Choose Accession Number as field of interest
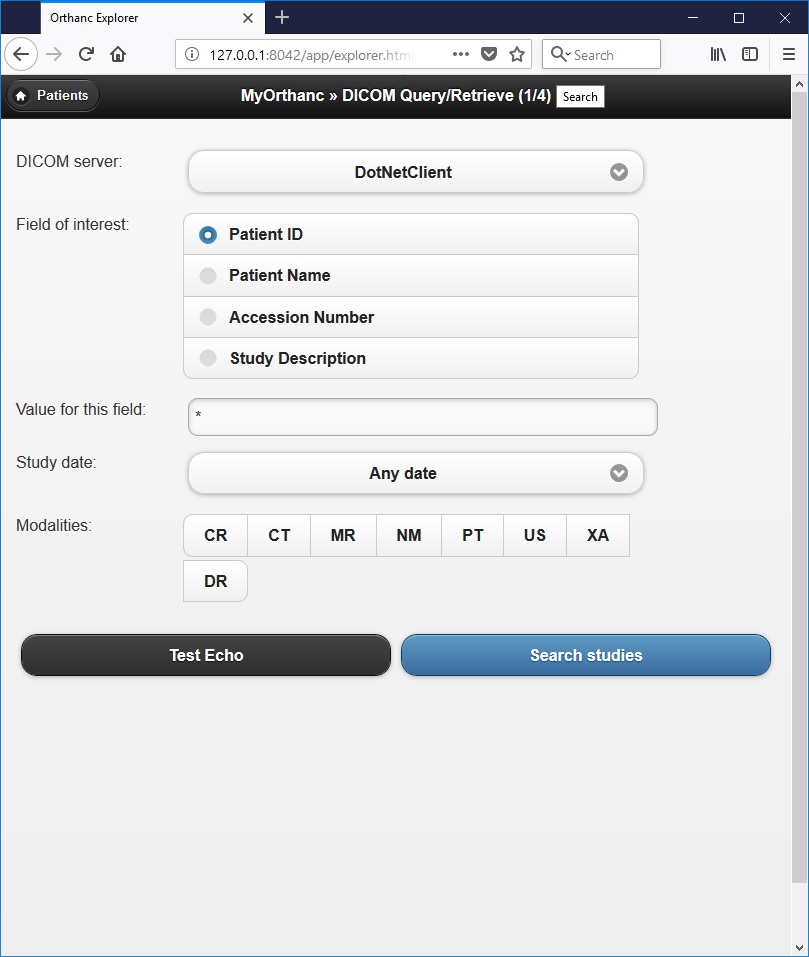Image resolution: width=809 pixels, height=957 pixels. coord(208,317)
